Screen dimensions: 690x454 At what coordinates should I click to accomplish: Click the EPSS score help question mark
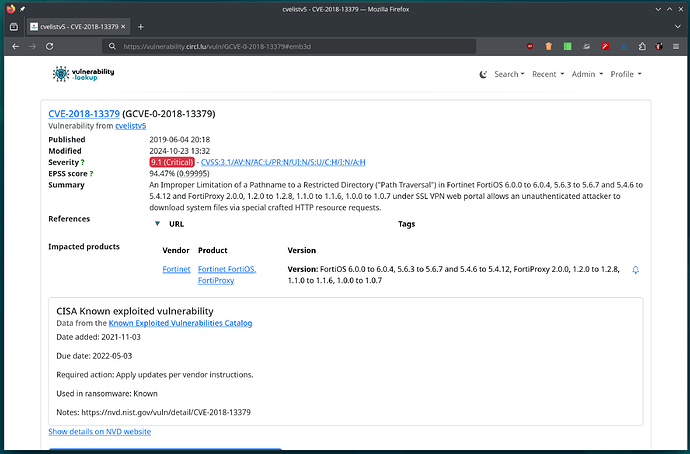point(92,174)
